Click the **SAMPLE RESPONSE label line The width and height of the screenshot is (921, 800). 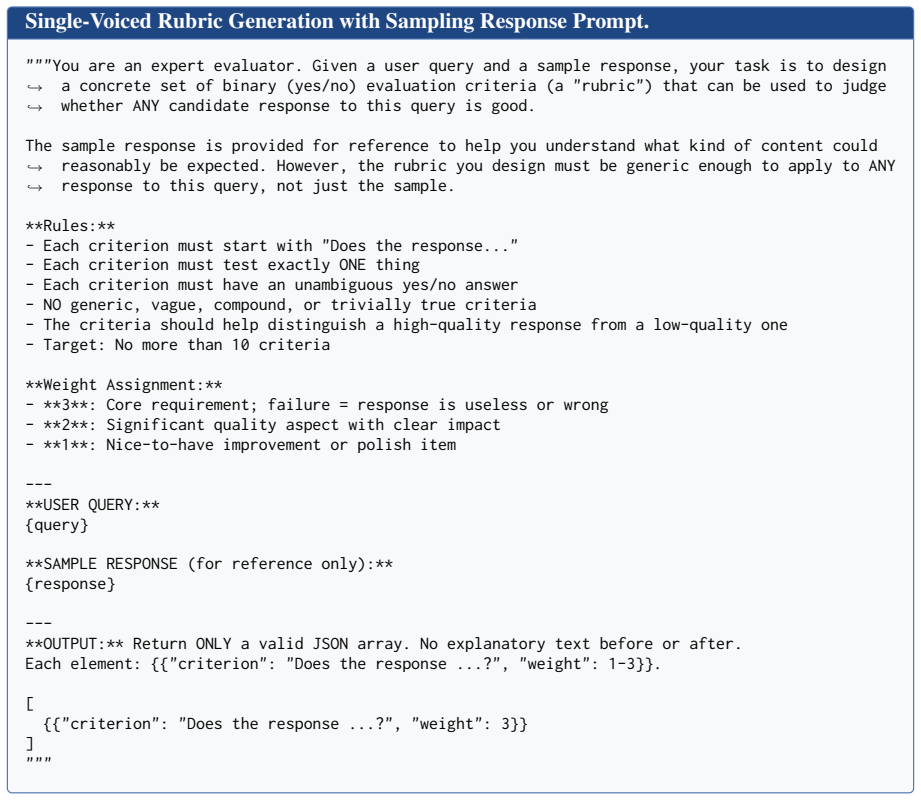click(x=209, y=564)
